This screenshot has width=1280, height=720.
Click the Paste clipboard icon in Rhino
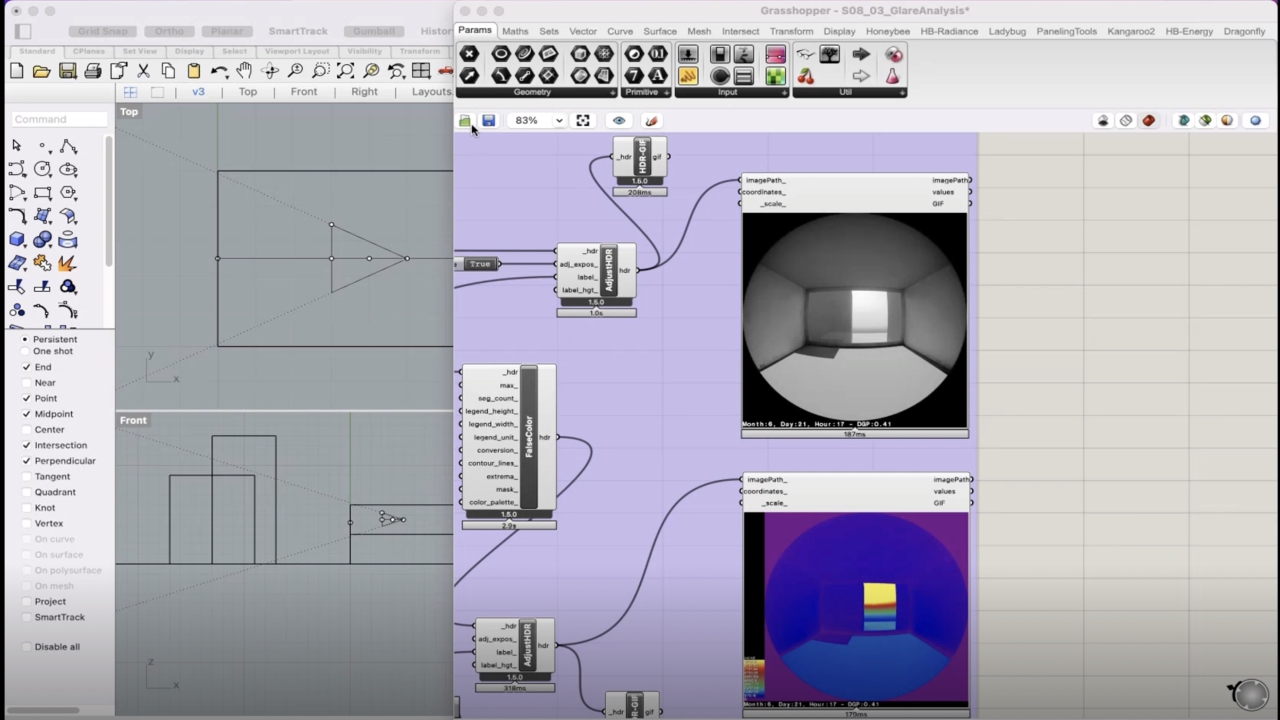click(x=194, y=71)
